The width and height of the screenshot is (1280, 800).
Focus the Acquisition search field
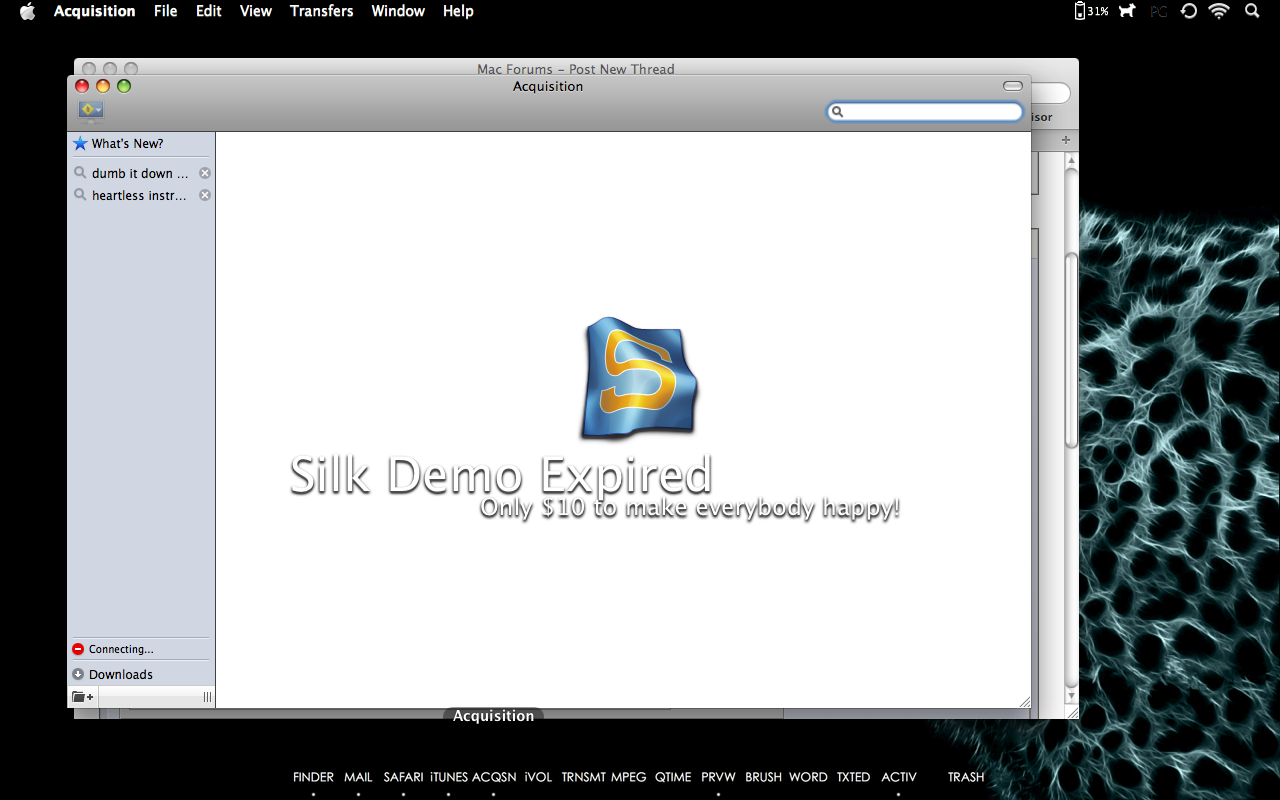(925, 112)
